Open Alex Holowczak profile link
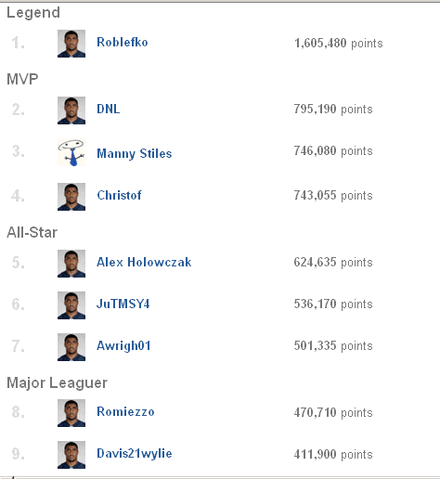The image size is (440, 479). pyautogui.click(x=144, y=262)
